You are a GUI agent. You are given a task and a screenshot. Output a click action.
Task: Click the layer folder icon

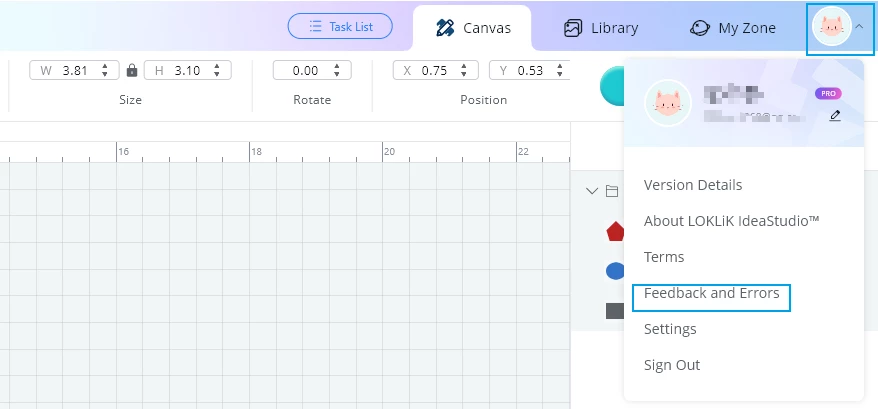612,191
